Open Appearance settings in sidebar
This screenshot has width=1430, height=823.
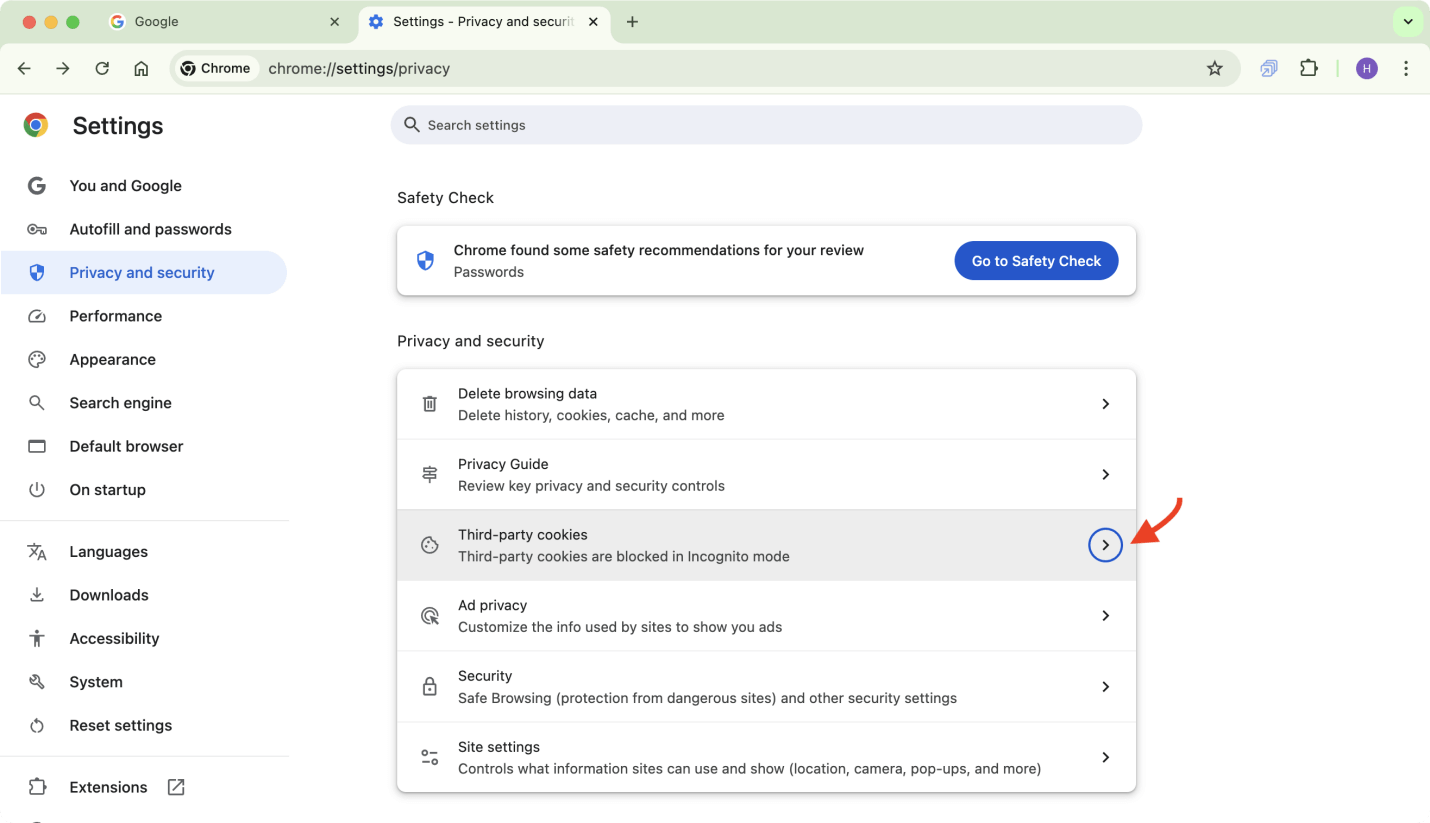112,359
